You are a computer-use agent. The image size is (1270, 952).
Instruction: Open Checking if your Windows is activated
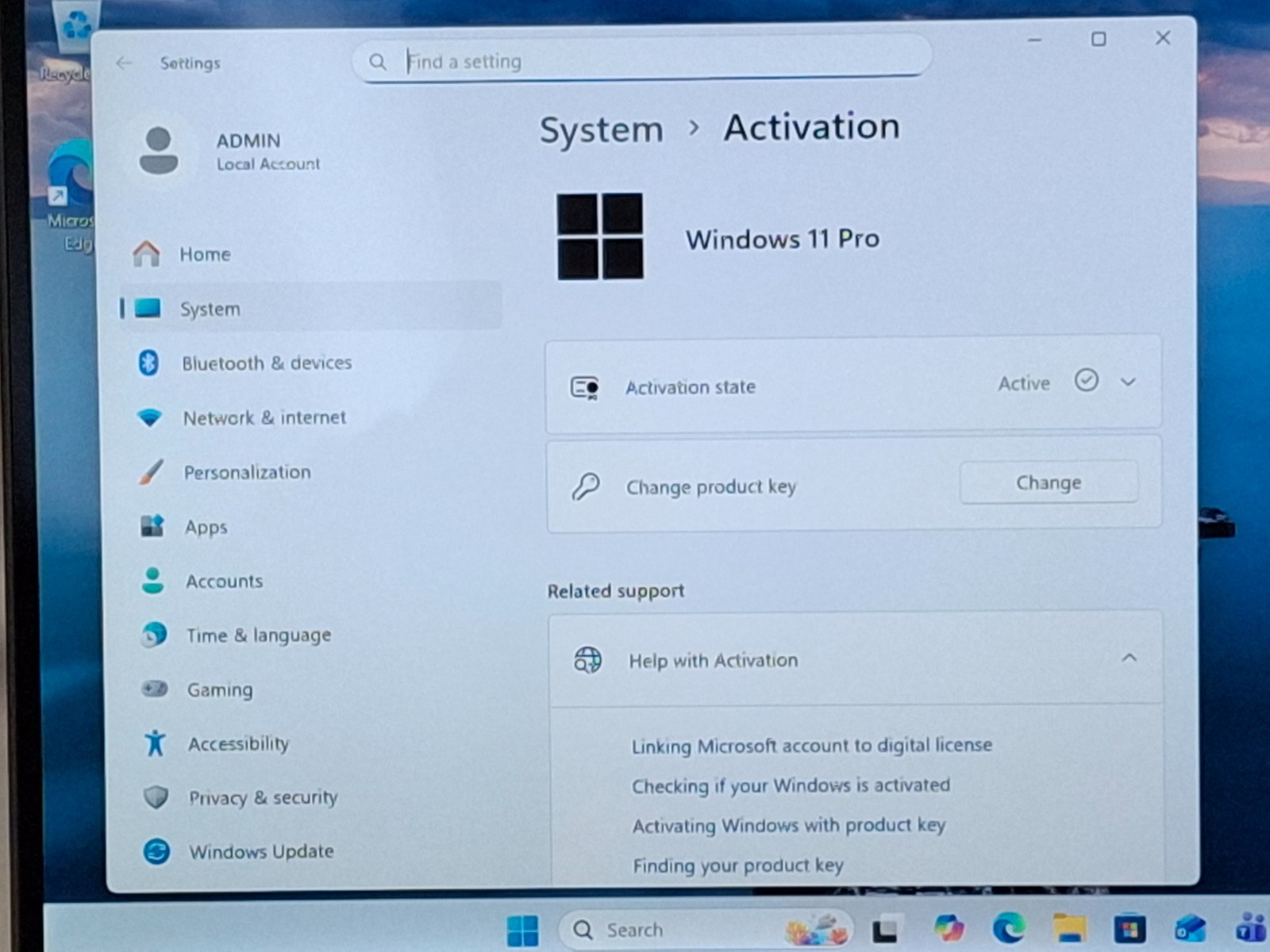tap(791, 785)
